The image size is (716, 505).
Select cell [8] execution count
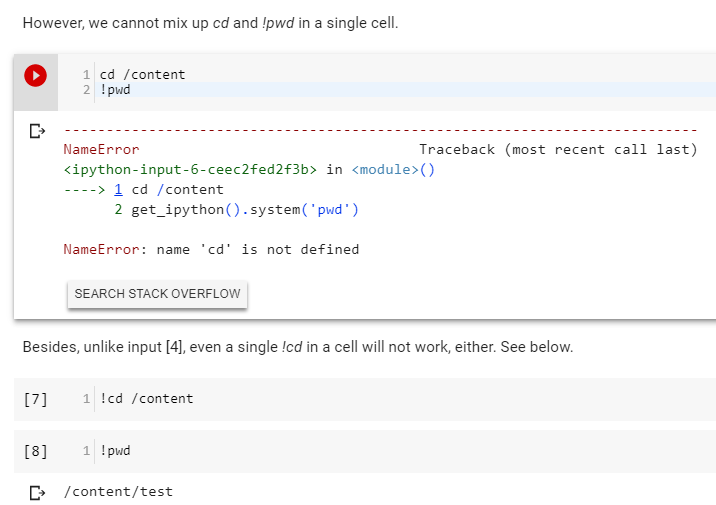(x=36, y=451)
